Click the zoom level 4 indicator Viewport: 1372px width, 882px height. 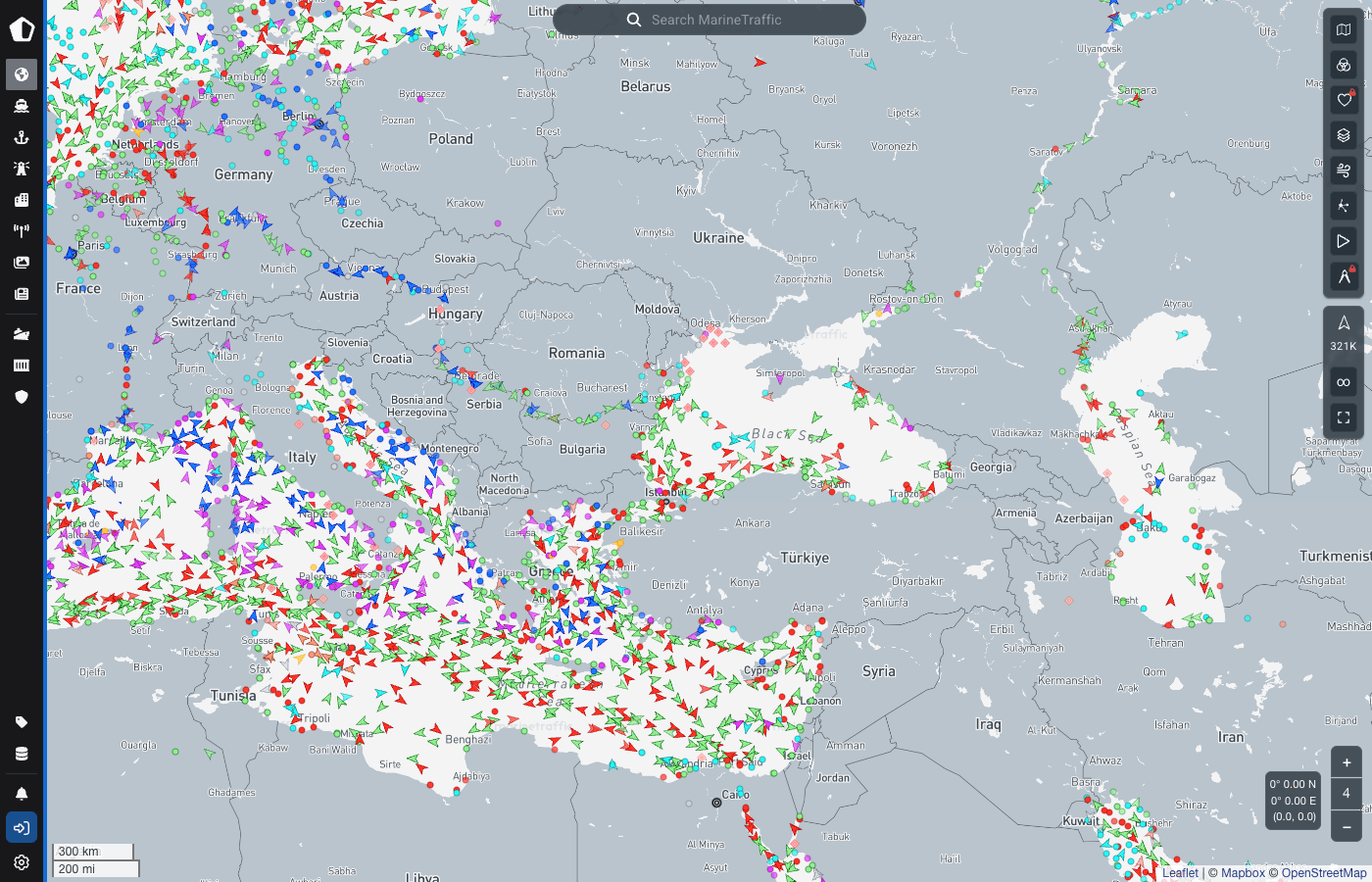click(x=1347, y=794)
